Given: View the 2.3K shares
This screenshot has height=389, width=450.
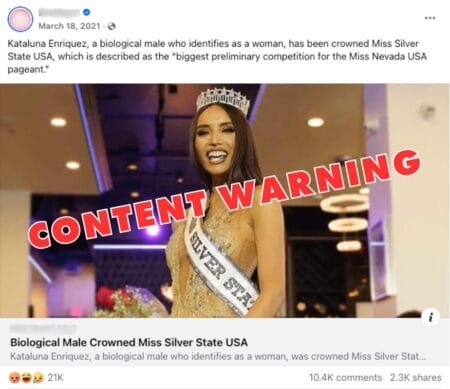Looking at the screenshot, I should click(x=416, y=377).
